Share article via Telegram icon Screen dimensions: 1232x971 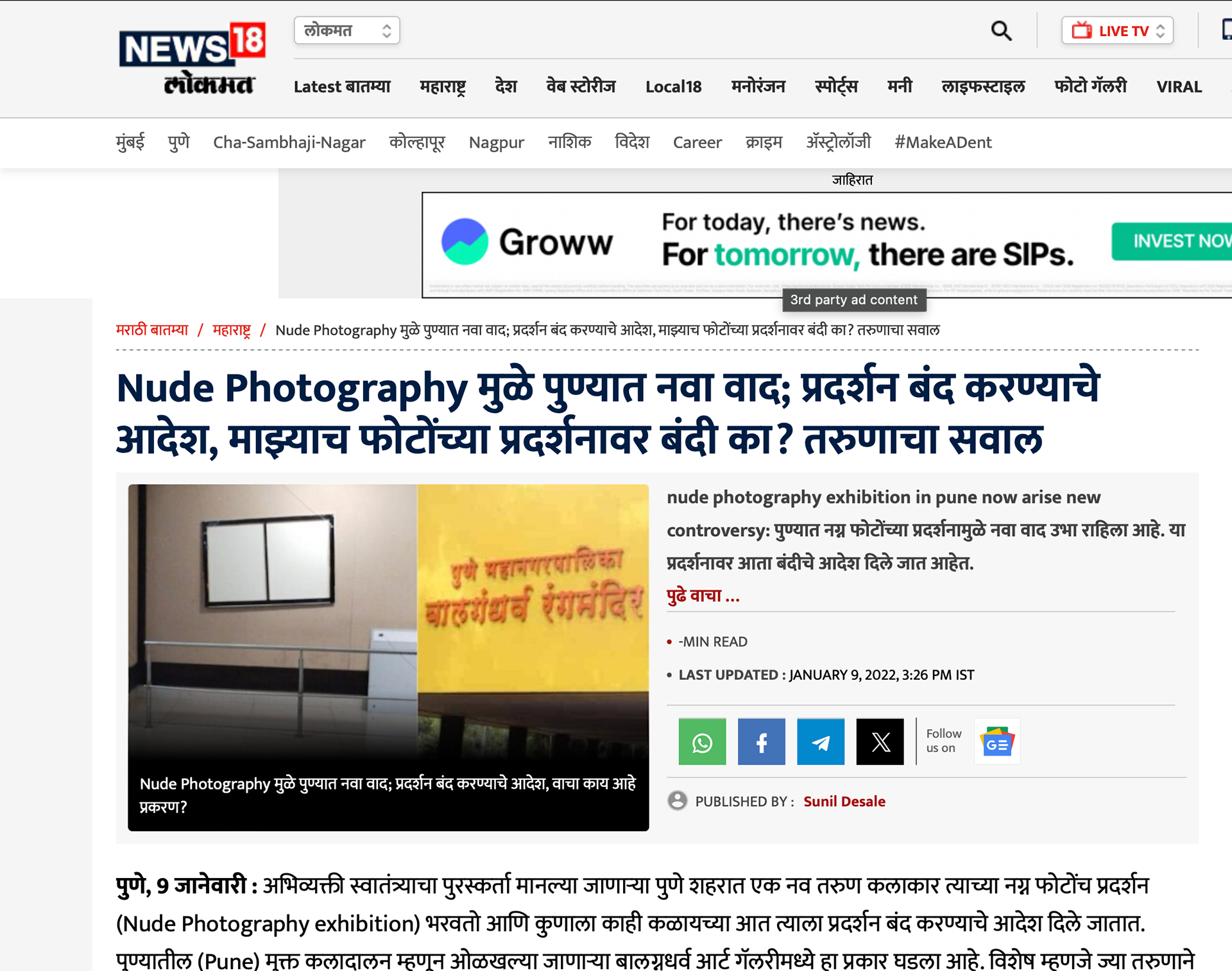(x=820, y=742)
